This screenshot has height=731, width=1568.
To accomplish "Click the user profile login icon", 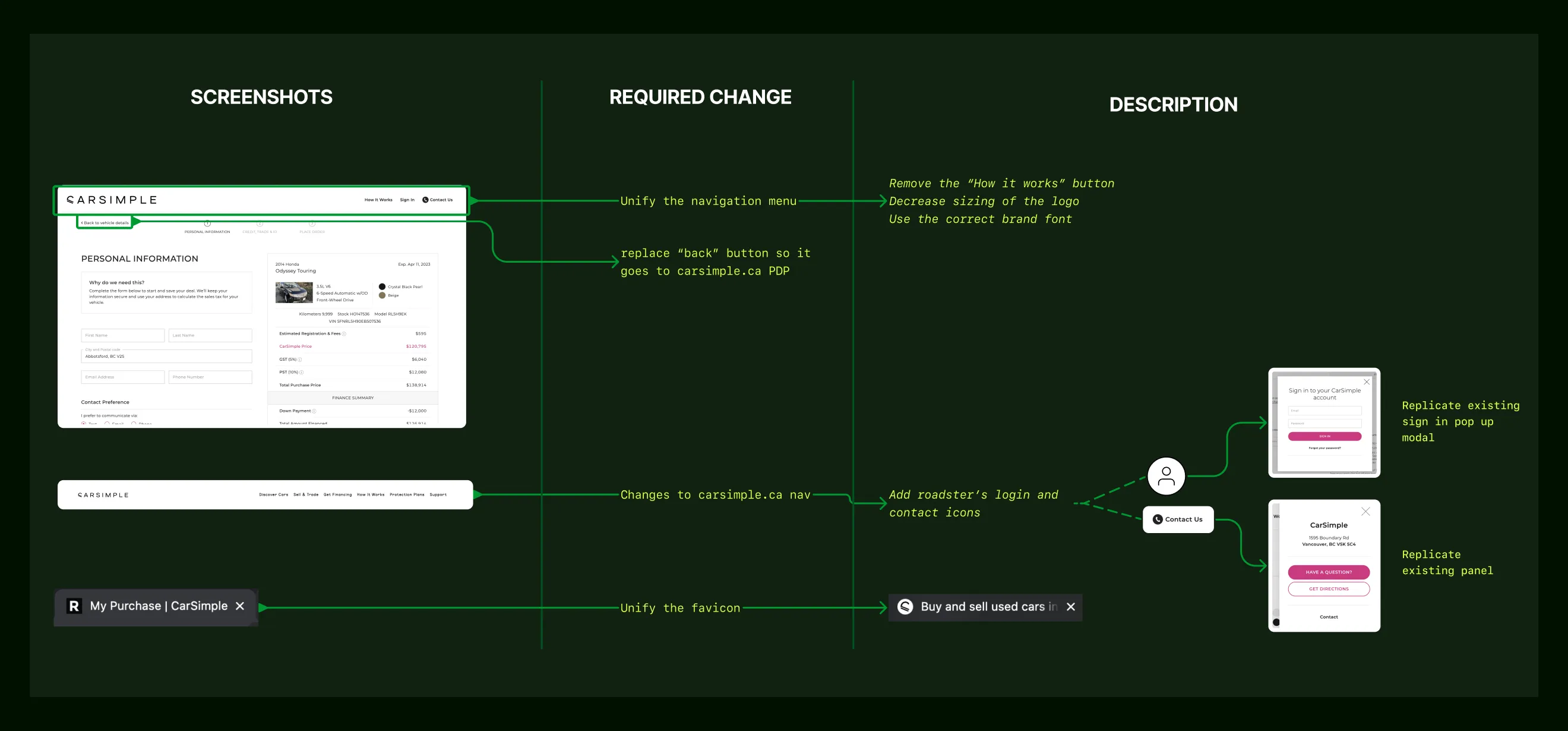I will point(1166,476).
